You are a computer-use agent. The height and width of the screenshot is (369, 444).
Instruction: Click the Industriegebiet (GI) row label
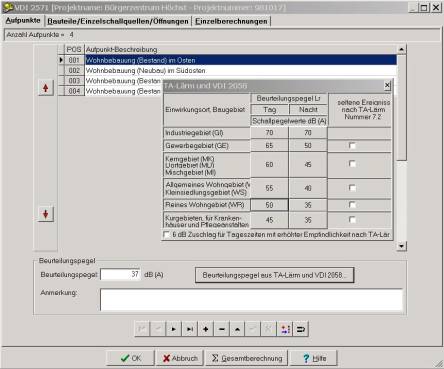point(207,133)
